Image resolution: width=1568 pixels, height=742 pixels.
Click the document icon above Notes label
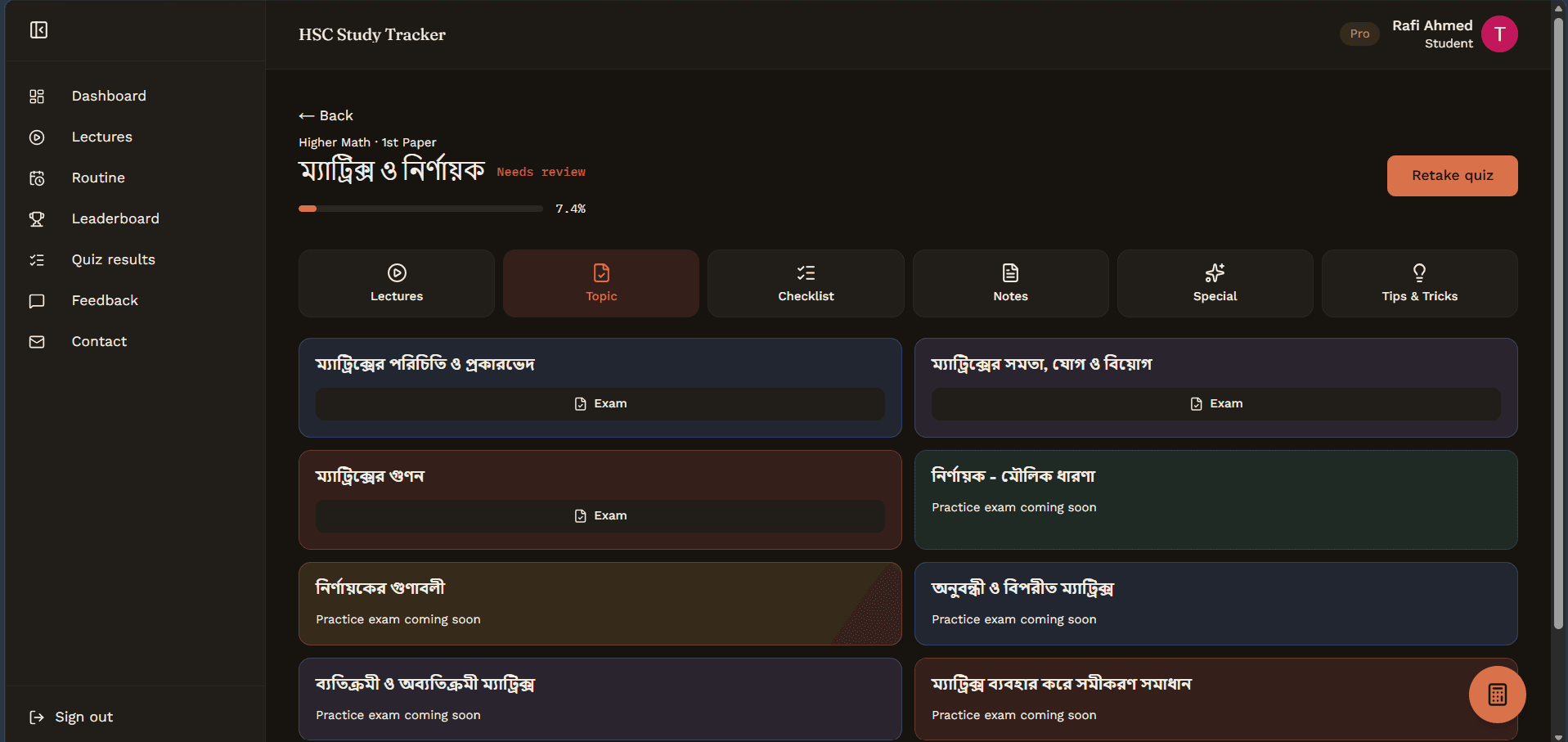coord(1010,272)
